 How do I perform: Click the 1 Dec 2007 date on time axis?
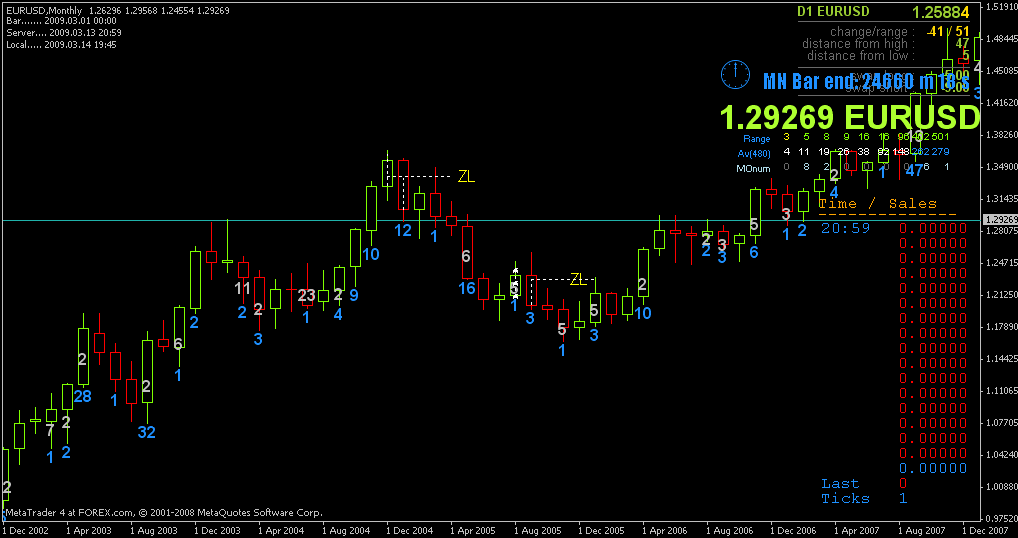pyautogui.click(x=987, y=530)
